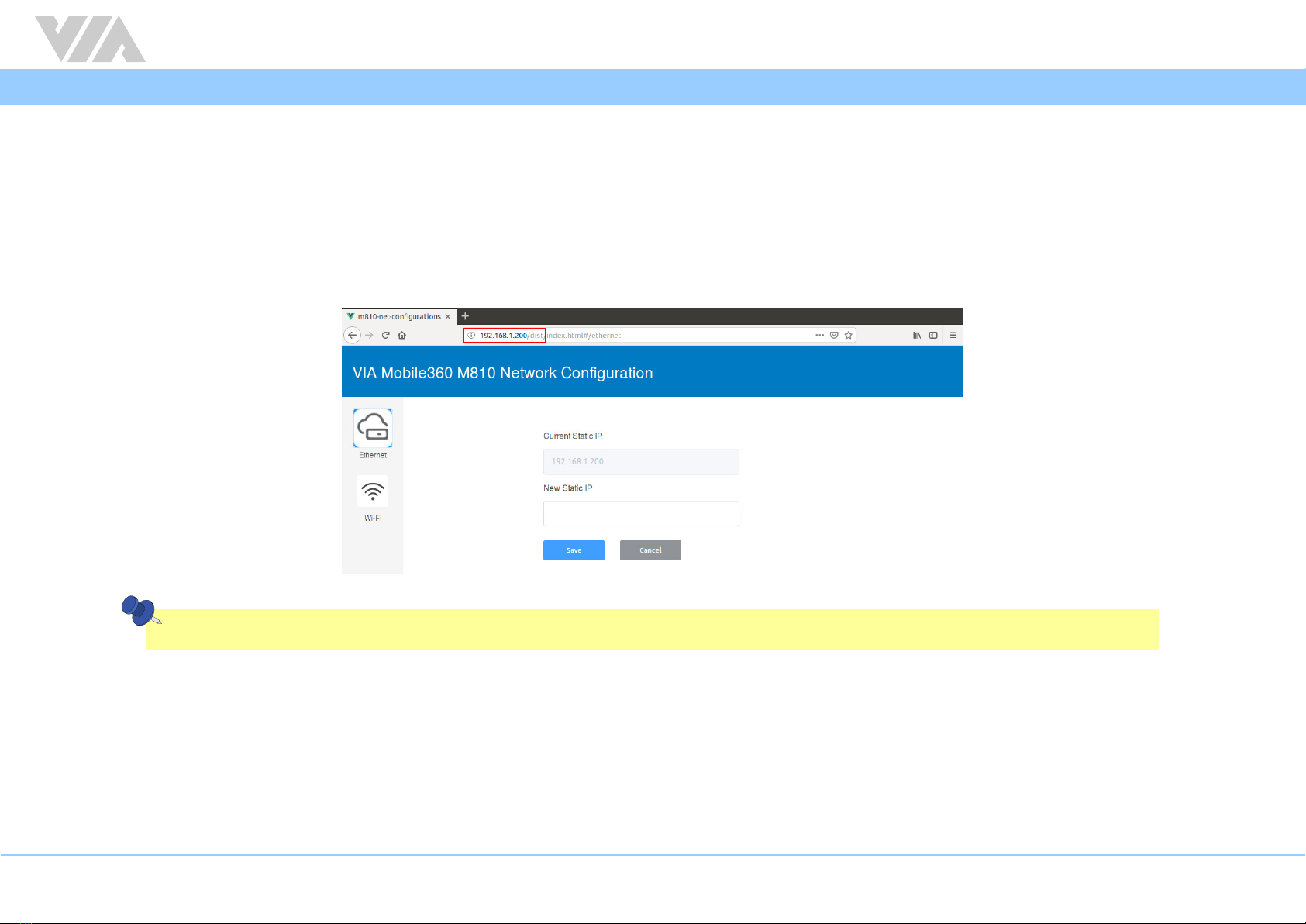
Task: Click the browser forward arrow
Action: (369, 336)
